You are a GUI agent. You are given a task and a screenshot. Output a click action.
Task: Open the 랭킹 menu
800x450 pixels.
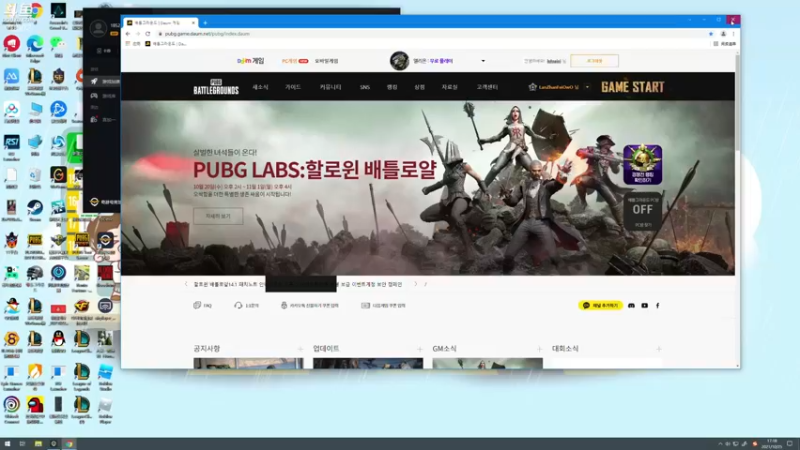coord(392,87)
